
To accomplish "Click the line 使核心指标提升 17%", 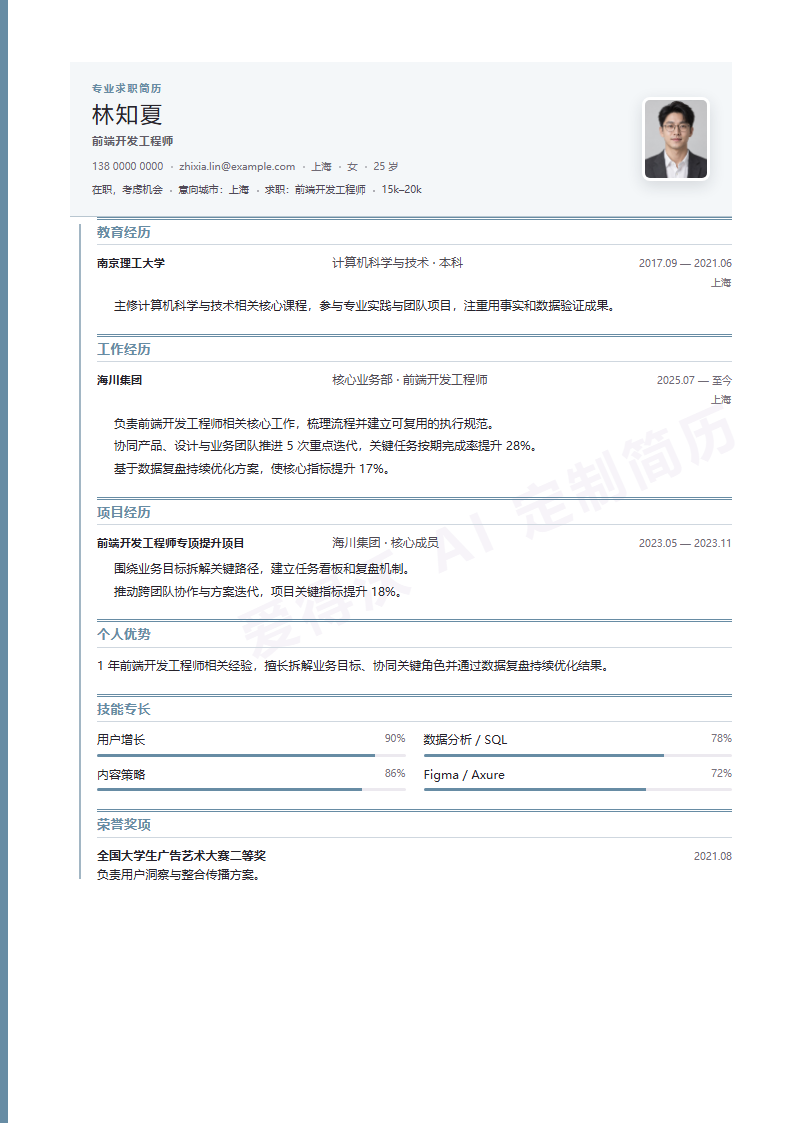I will coord(252,468).
